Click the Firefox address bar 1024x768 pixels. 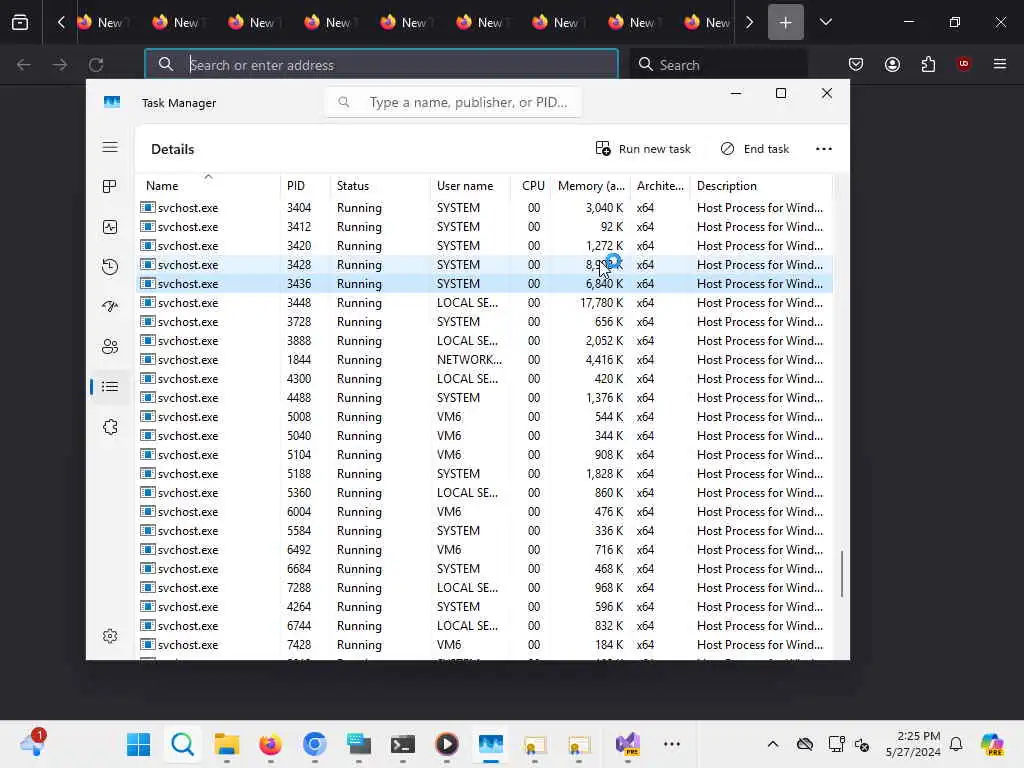click(x=381, y=65)
